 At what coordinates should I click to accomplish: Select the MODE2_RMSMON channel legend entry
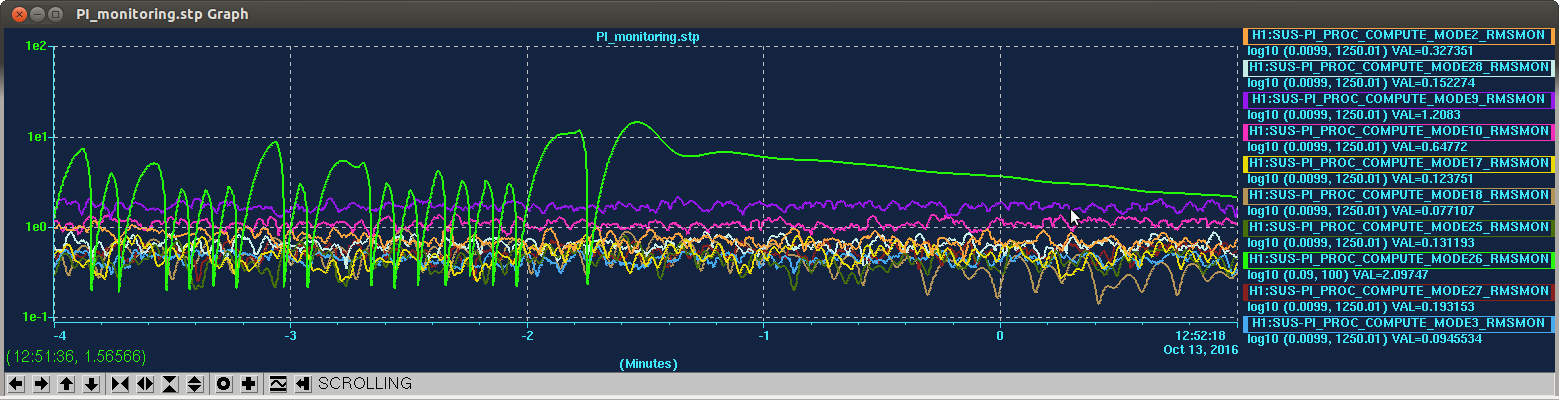(x=1398, y=35)
